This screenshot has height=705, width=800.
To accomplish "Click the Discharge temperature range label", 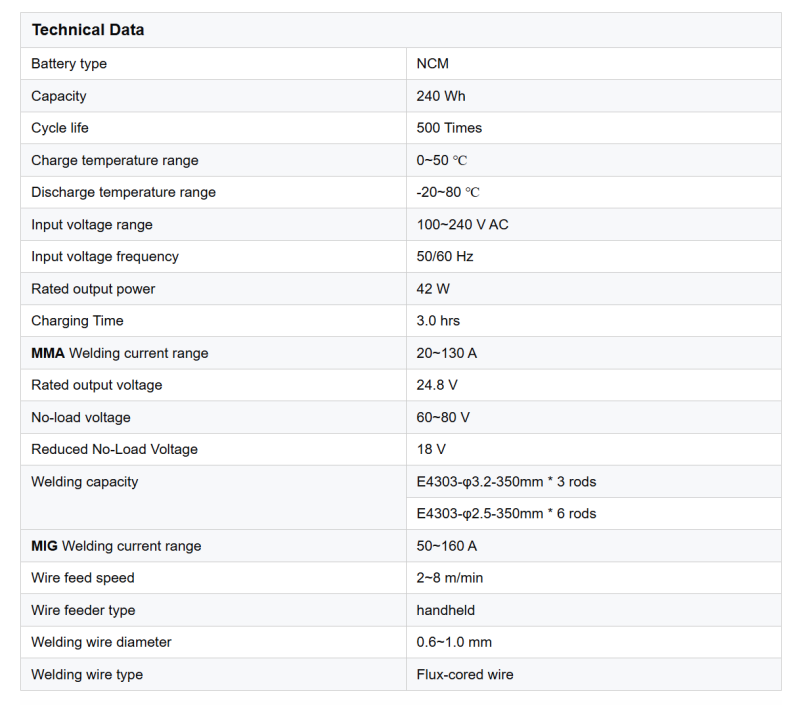I will 123,192.
